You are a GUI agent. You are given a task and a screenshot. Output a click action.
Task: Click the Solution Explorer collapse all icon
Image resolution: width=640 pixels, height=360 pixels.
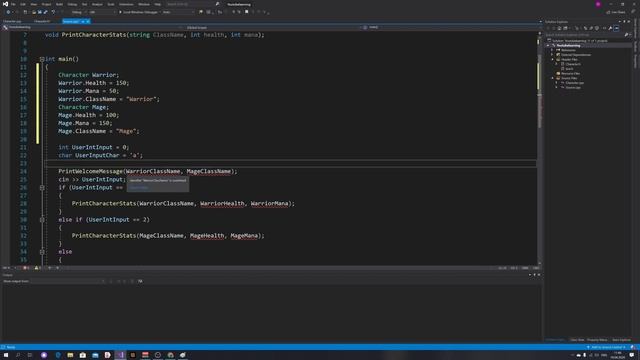coord(591,28)
